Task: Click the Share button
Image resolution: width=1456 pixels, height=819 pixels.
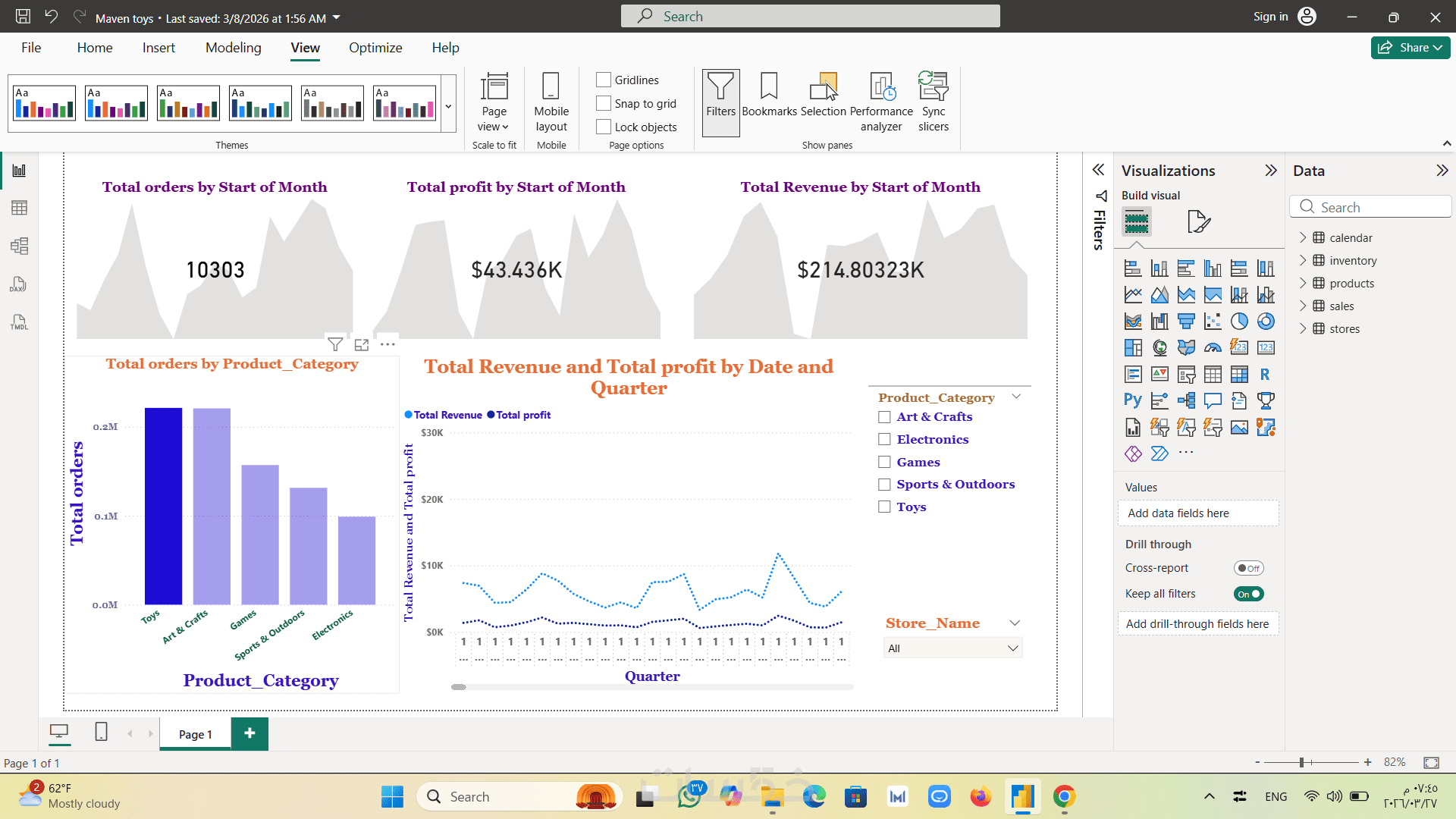Action: pyautogui.click(x=1410, y=48)
